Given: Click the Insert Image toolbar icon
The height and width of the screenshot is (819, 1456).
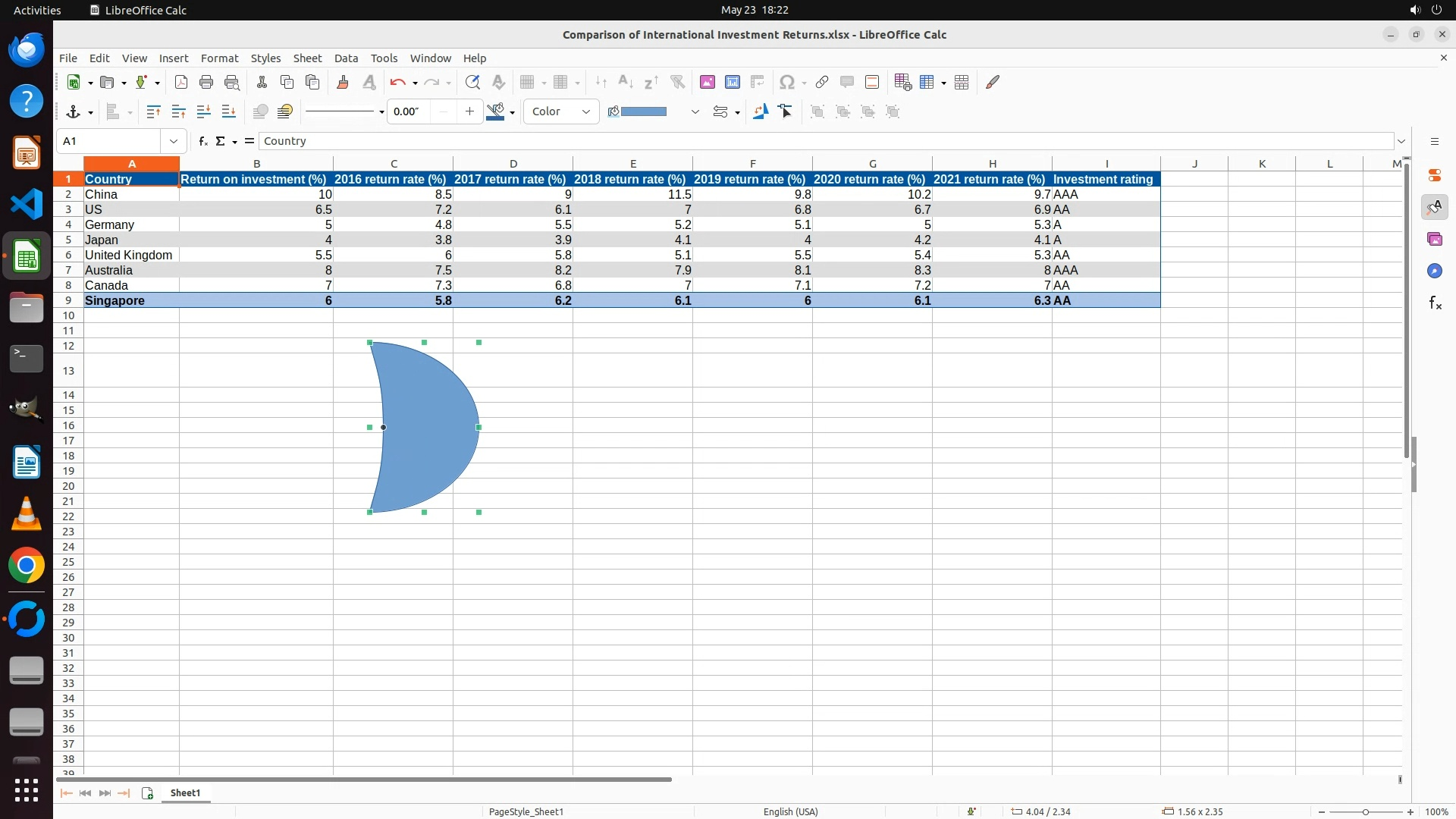Looking at the screenshot, I should [x=707, y=83].
